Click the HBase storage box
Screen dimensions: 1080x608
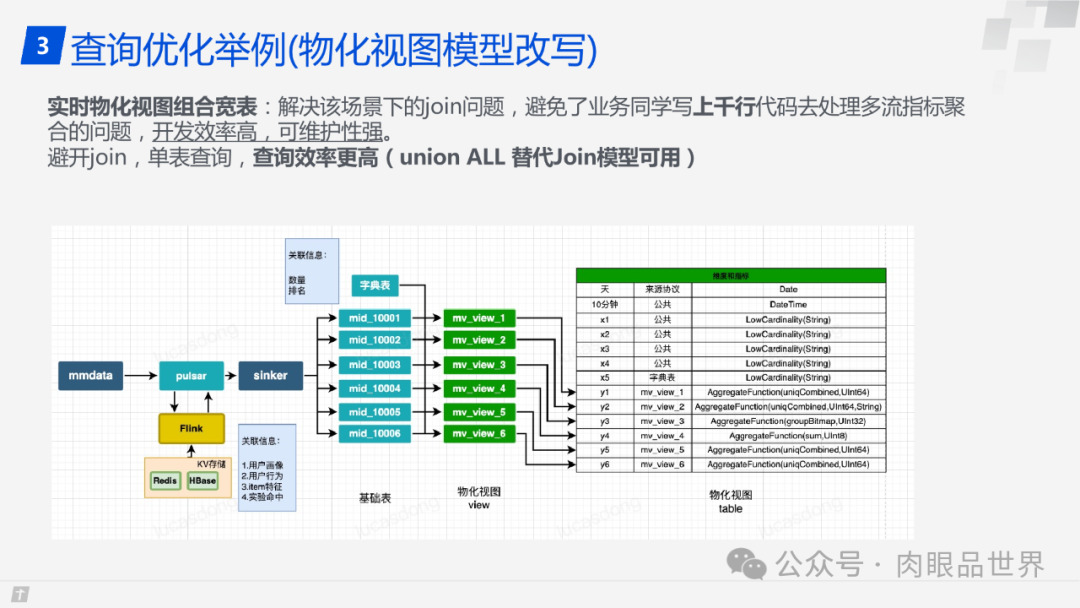[x=202, y=481]
